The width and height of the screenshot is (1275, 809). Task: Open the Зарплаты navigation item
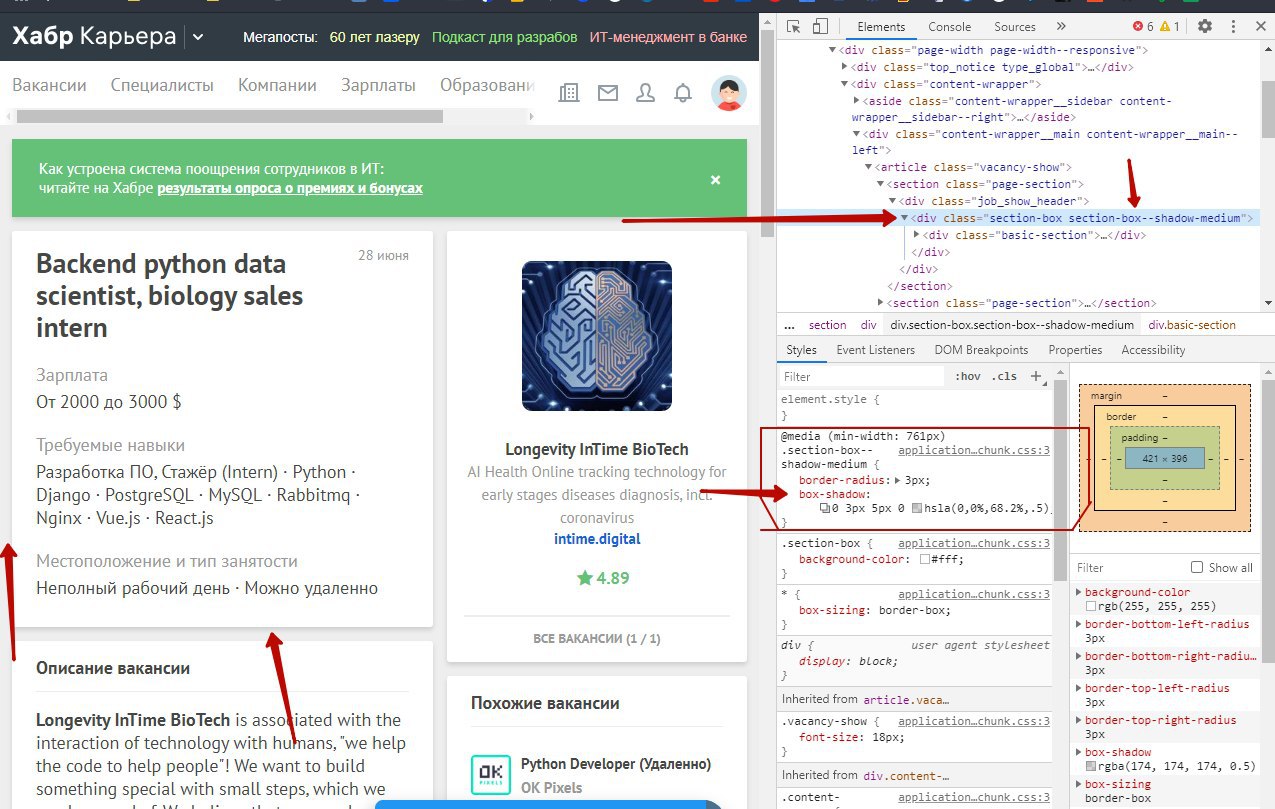(378, 85)
